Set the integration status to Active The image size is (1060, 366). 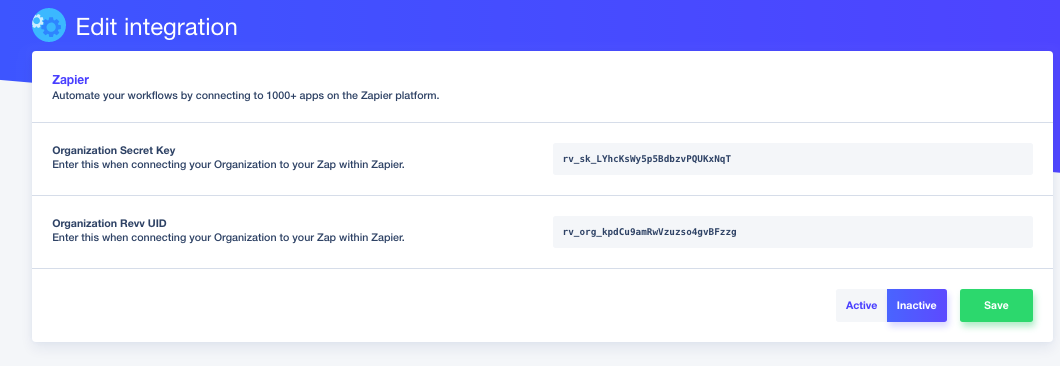click(x=861, y=306)
